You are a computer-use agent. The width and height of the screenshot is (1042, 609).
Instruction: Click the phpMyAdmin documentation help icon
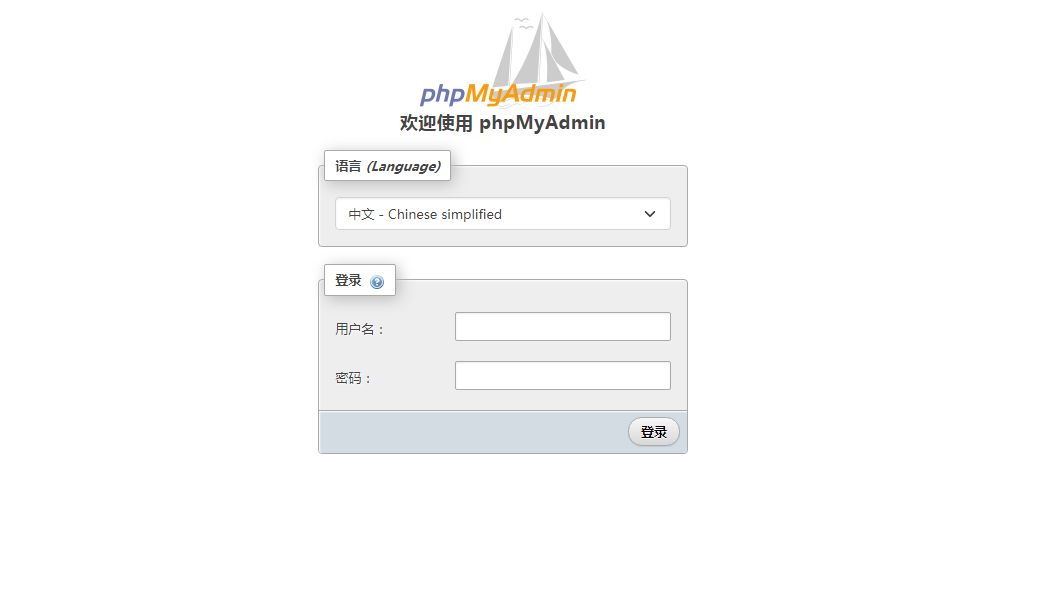click(x=377, y=282)
